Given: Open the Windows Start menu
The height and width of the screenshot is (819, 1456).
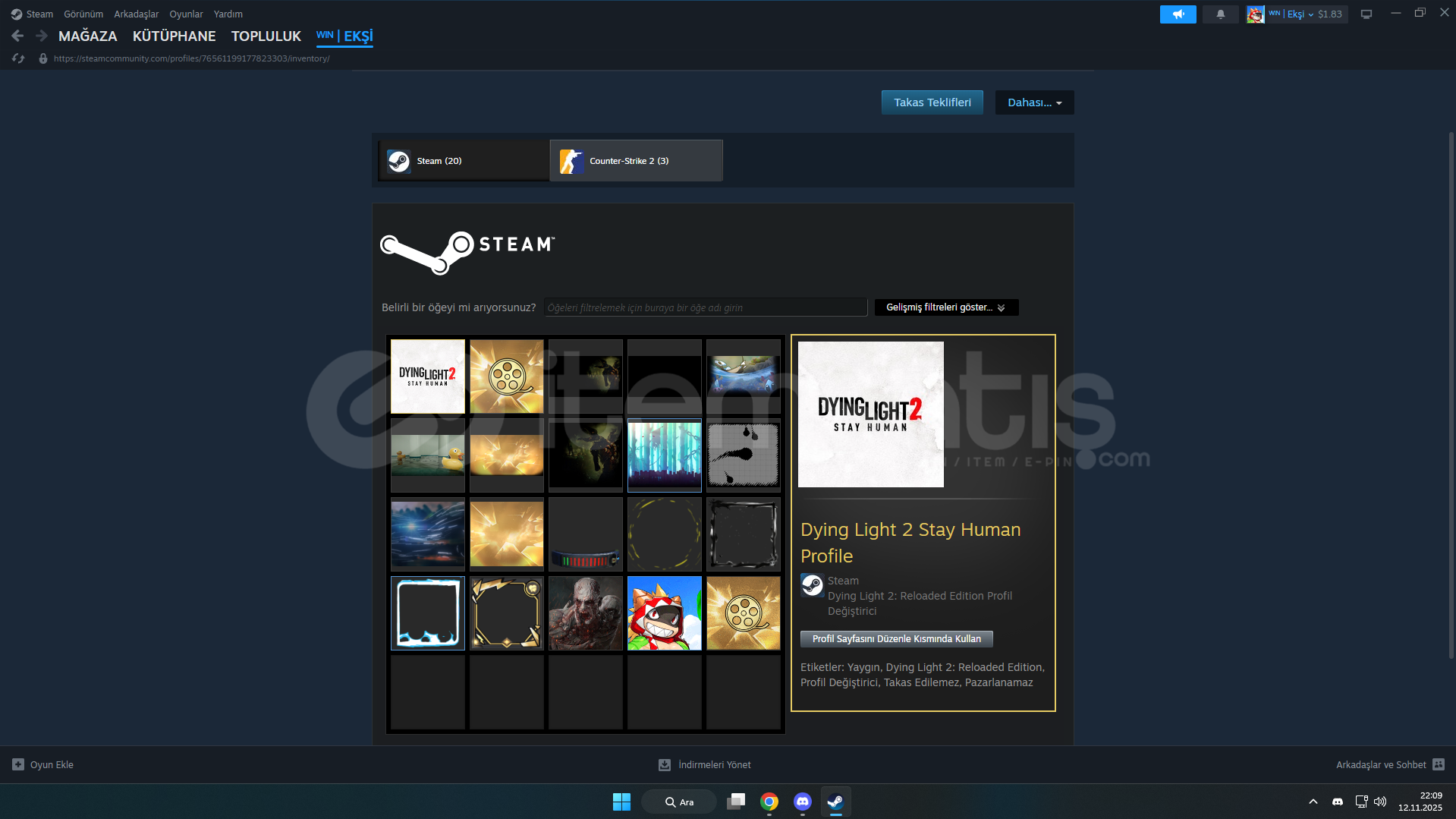Looking at the screenshot, I should coord(621,802).
